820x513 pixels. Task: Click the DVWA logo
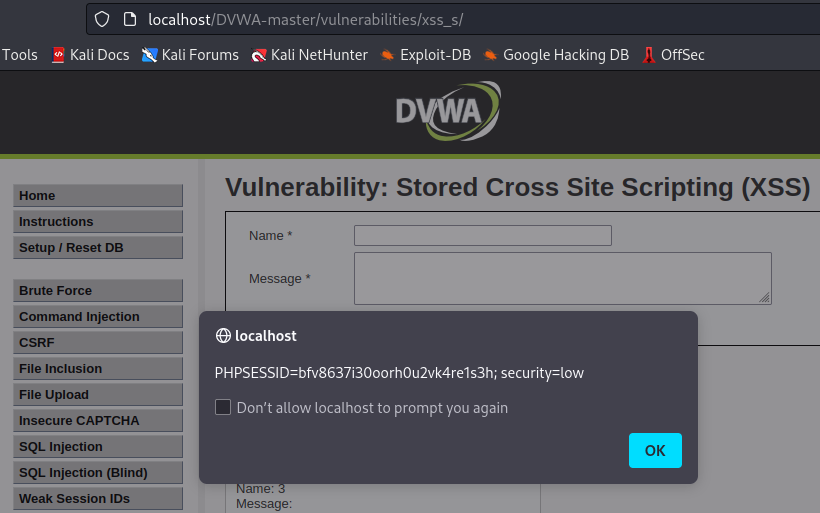448,111
